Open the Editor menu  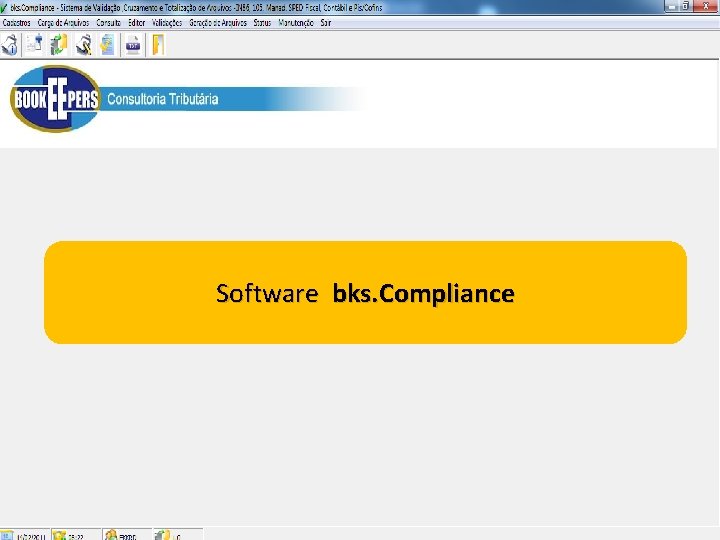pyautogui.click(x=136, y=22)
